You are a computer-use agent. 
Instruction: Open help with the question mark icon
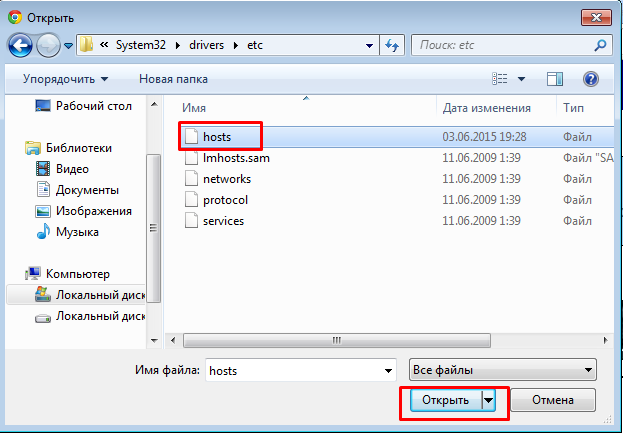pyautogui.click(x=591, y=79)
